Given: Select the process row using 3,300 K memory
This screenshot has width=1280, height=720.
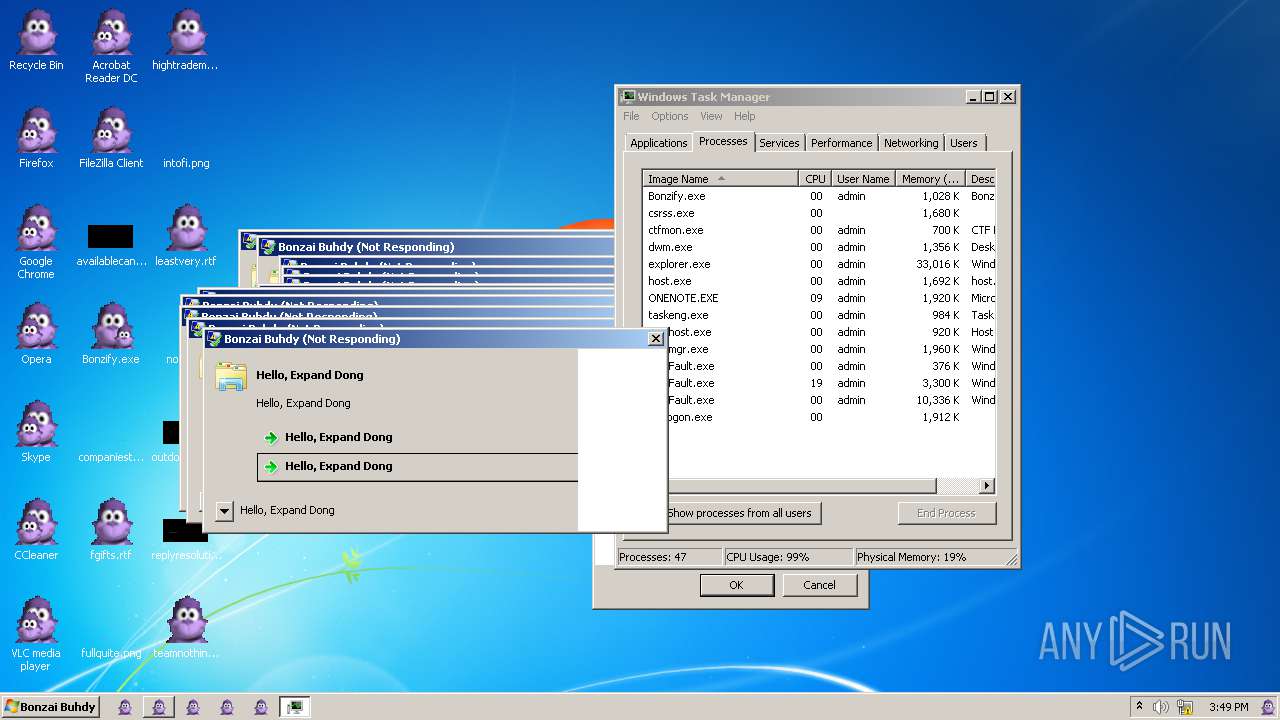Looking at the screenshot, I should (x=830, y=383).
